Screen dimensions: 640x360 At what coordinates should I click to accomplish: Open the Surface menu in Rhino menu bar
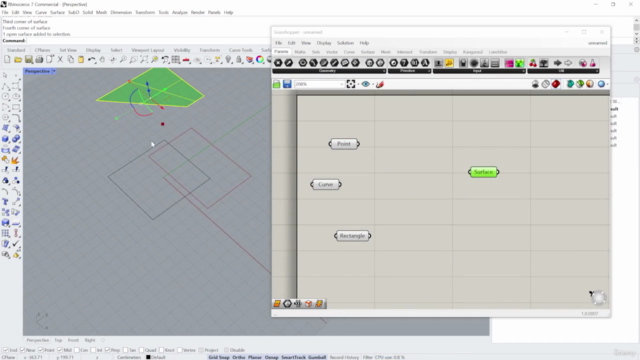(58, 12)
